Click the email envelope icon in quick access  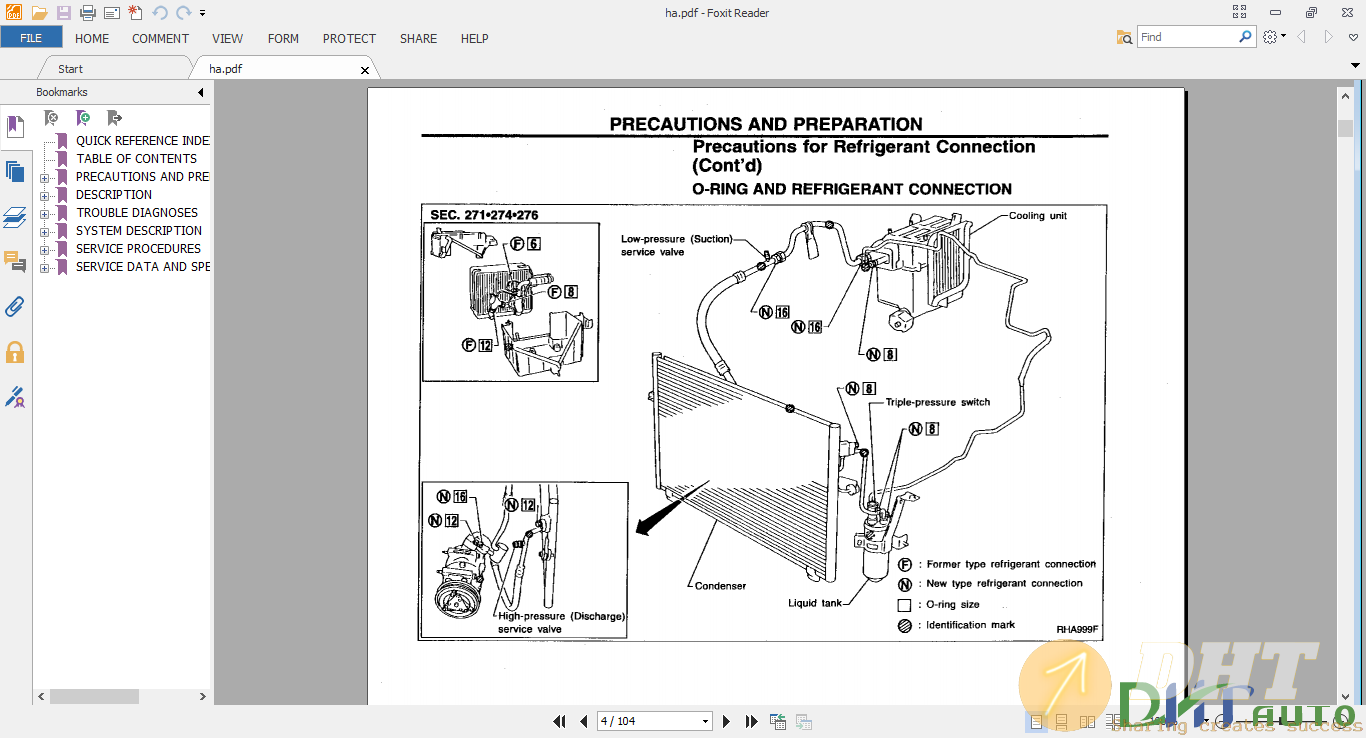coord(111,13)
